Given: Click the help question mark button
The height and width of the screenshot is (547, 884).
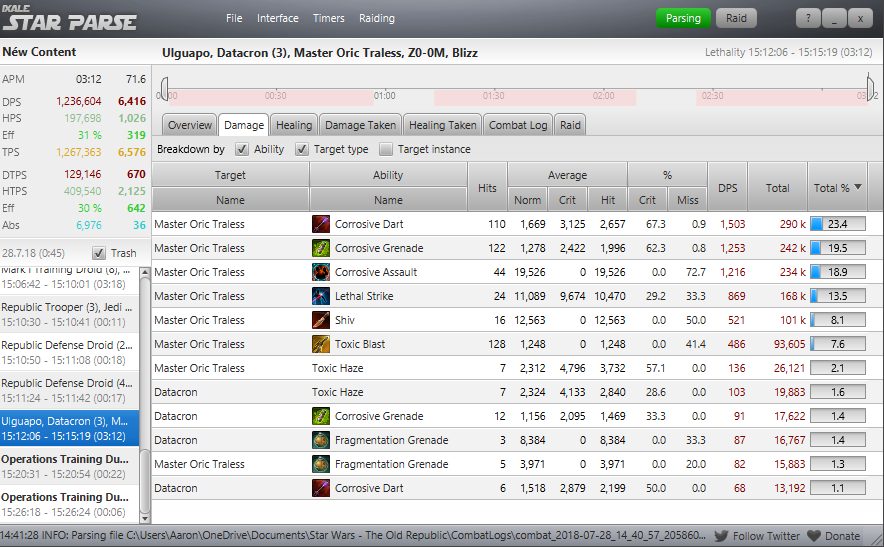Looking at the screenshot, I should (x=808, y=18).
